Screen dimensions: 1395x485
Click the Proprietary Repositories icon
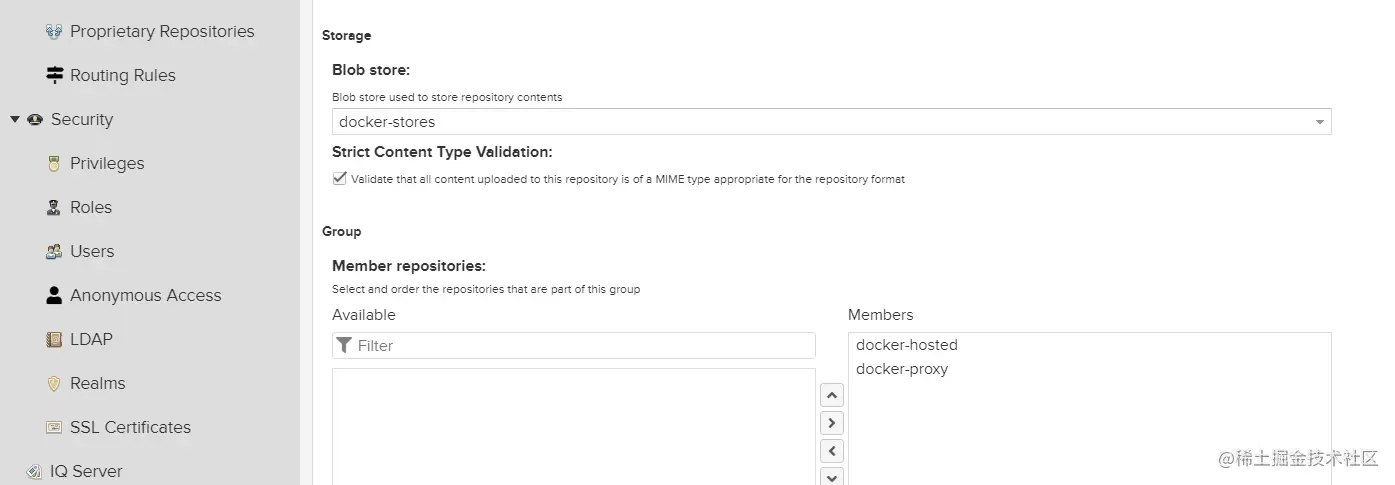click(x=54, y=32)
